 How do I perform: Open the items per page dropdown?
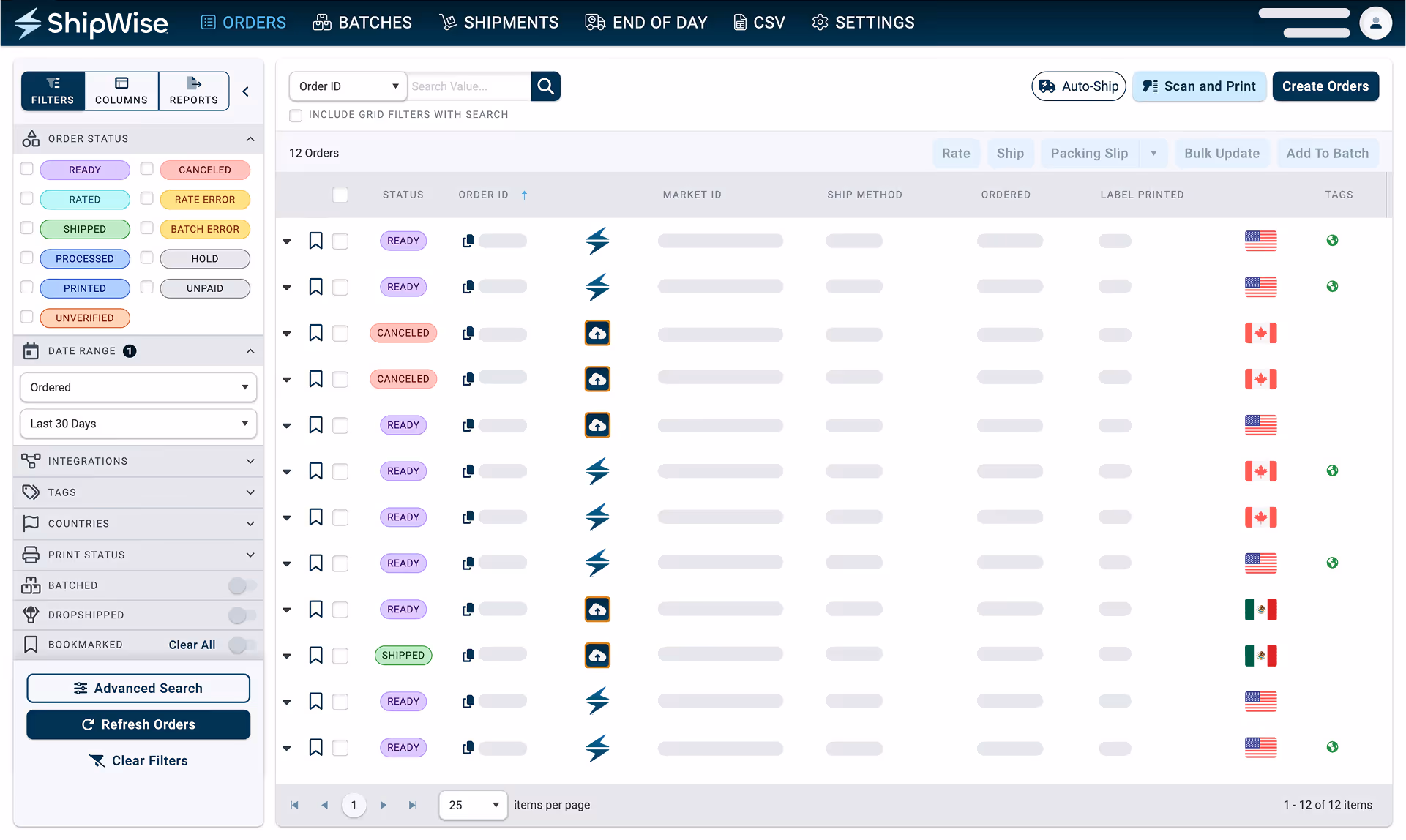click(473, 805)
